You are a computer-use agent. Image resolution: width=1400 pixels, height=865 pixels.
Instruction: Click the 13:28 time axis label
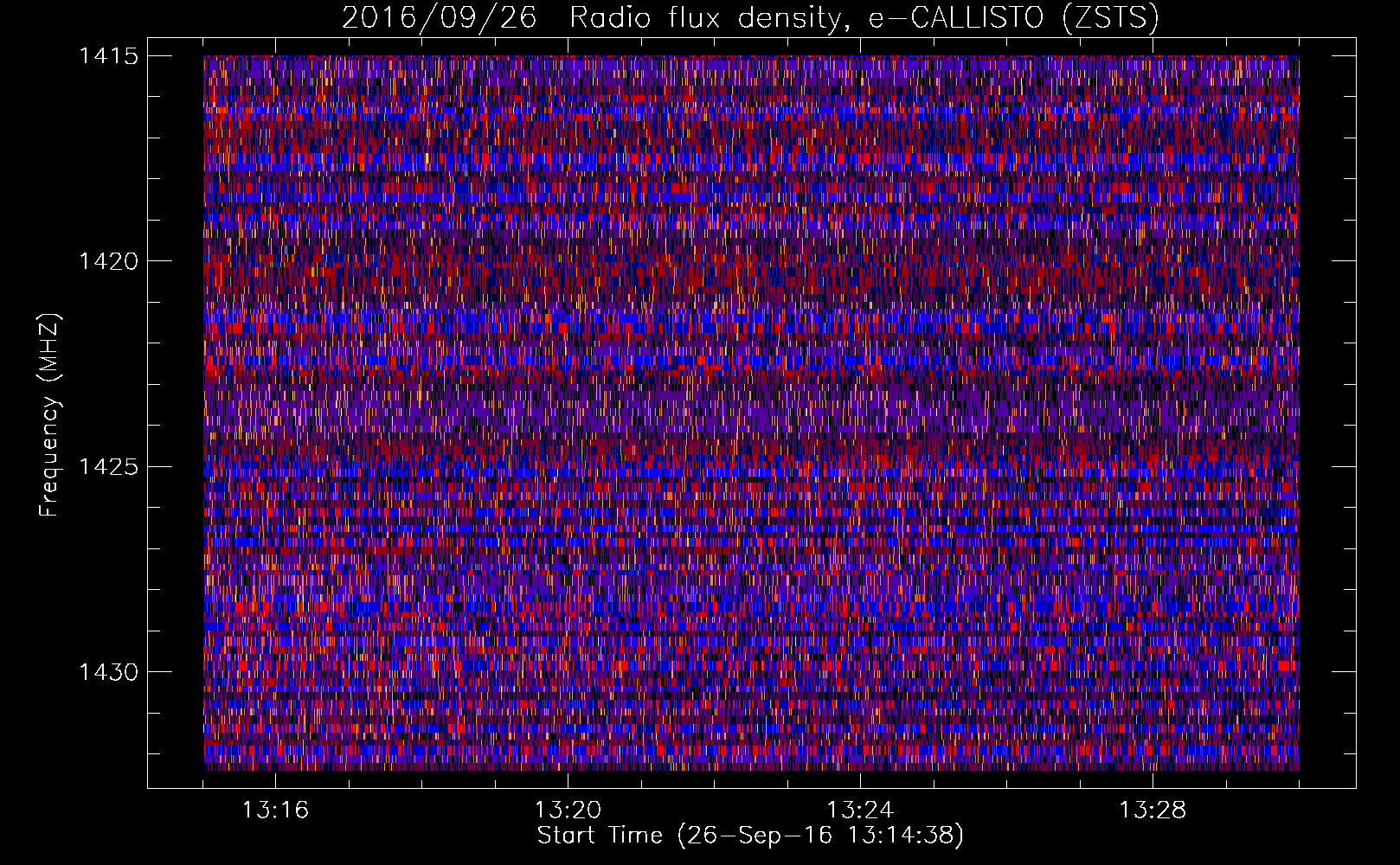click(x=1153, y=810)
